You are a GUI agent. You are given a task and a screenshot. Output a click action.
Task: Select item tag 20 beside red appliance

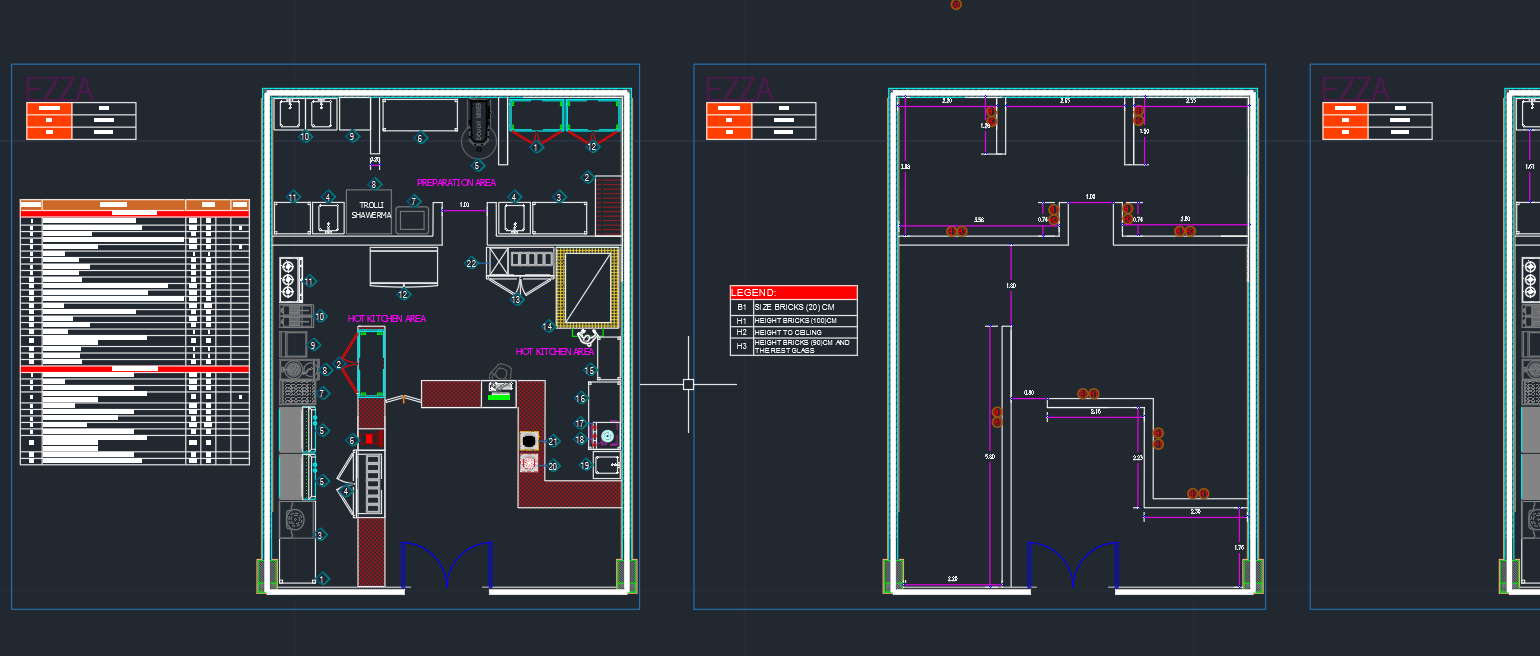(x=553, y=466)
